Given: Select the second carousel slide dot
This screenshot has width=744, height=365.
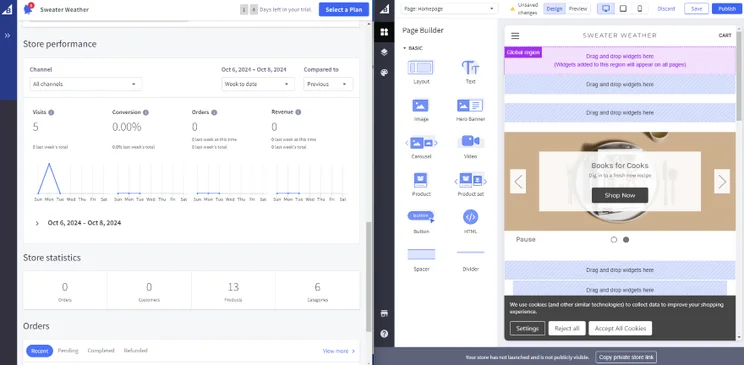Looking at the screenshot, I should 626,240.
